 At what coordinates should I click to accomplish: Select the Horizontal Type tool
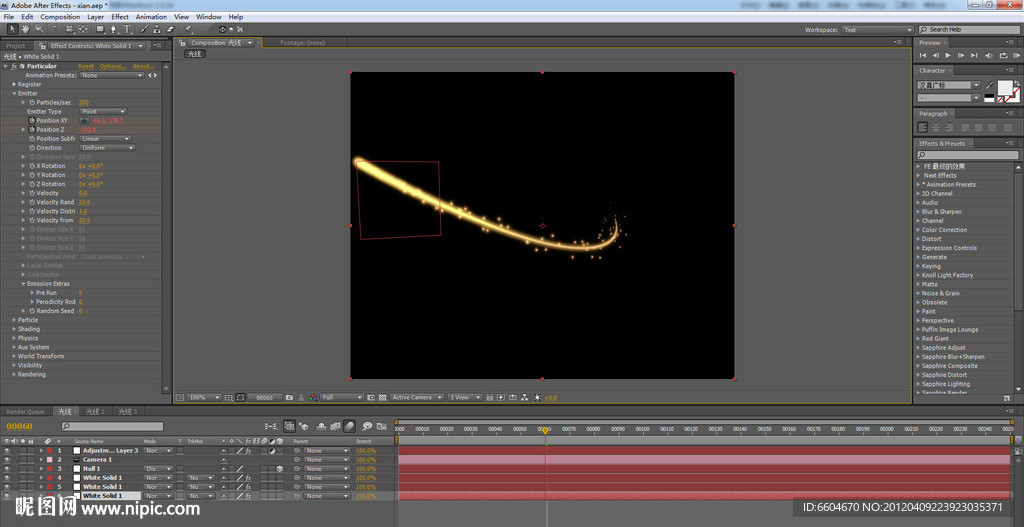tap(128, 29)
